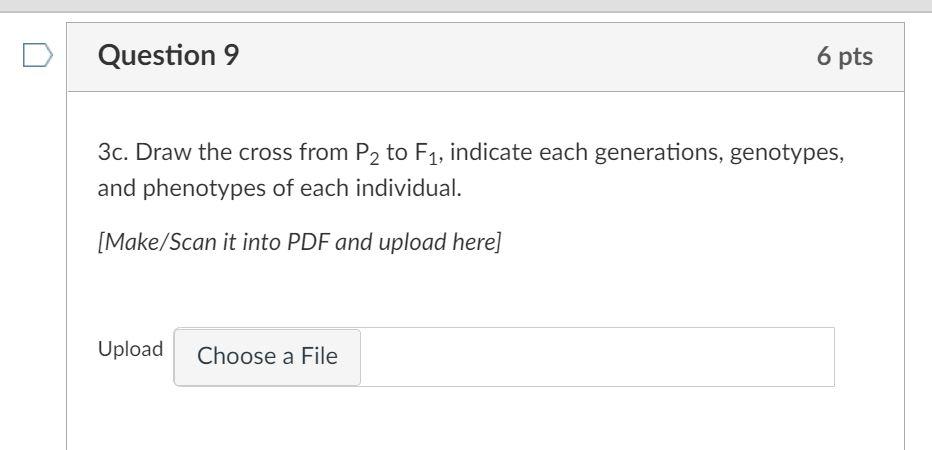Click the word individual in the prompt

(408, 188)
